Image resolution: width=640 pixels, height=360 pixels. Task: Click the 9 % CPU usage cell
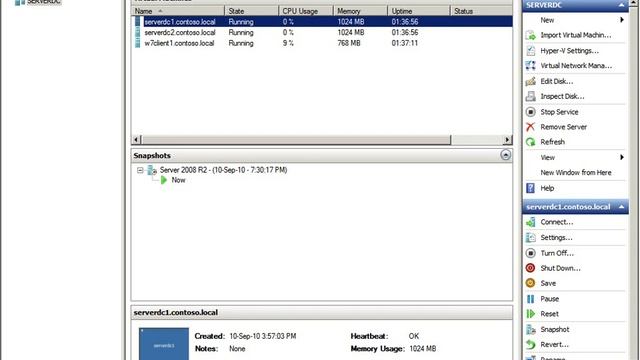click(x=288, y=43)
